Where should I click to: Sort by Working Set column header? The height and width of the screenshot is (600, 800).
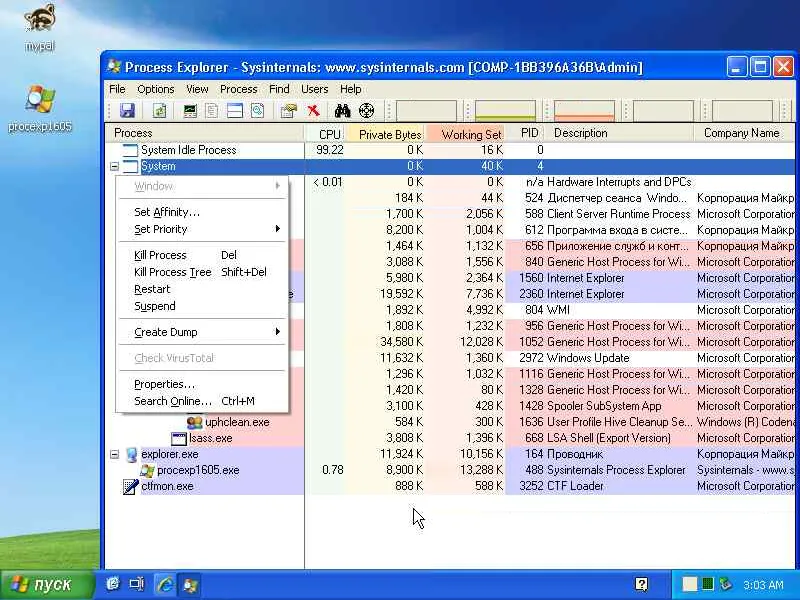(465, 134)
